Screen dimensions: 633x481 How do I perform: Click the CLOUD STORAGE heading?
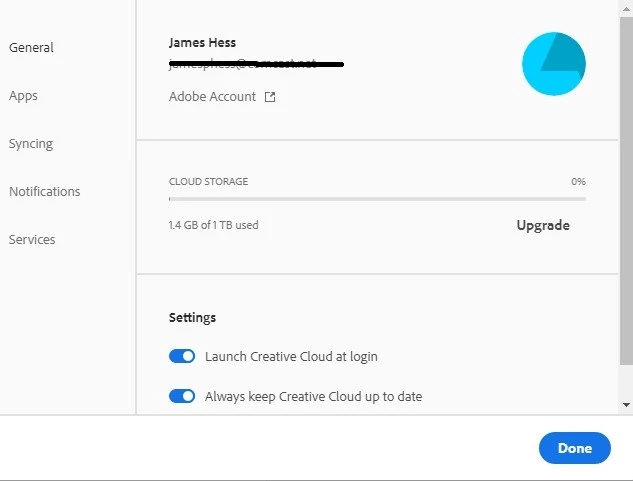[x=208, y=182]
